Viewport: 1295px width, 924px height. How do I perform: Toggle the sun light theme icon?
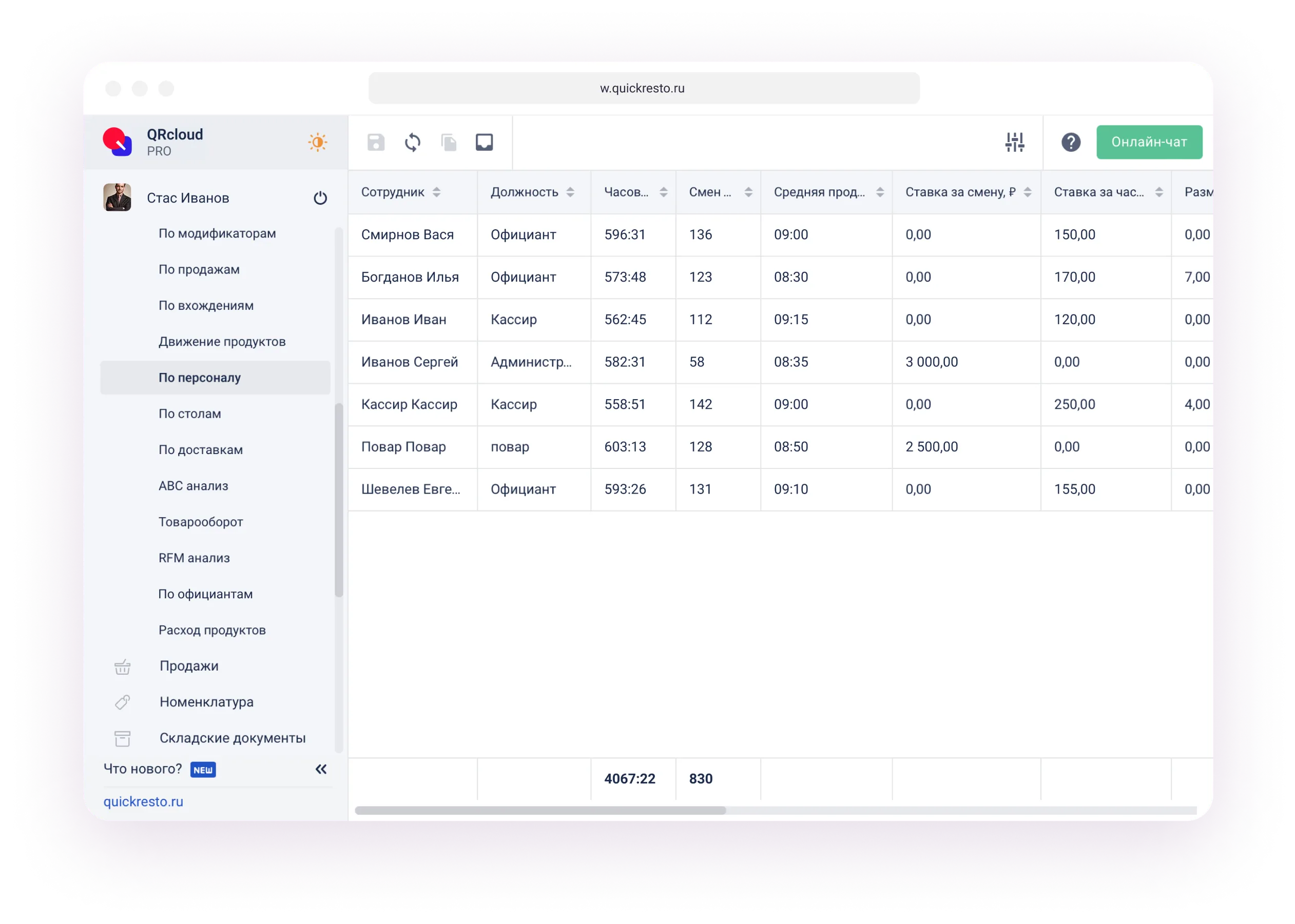[x=318, y=142]
